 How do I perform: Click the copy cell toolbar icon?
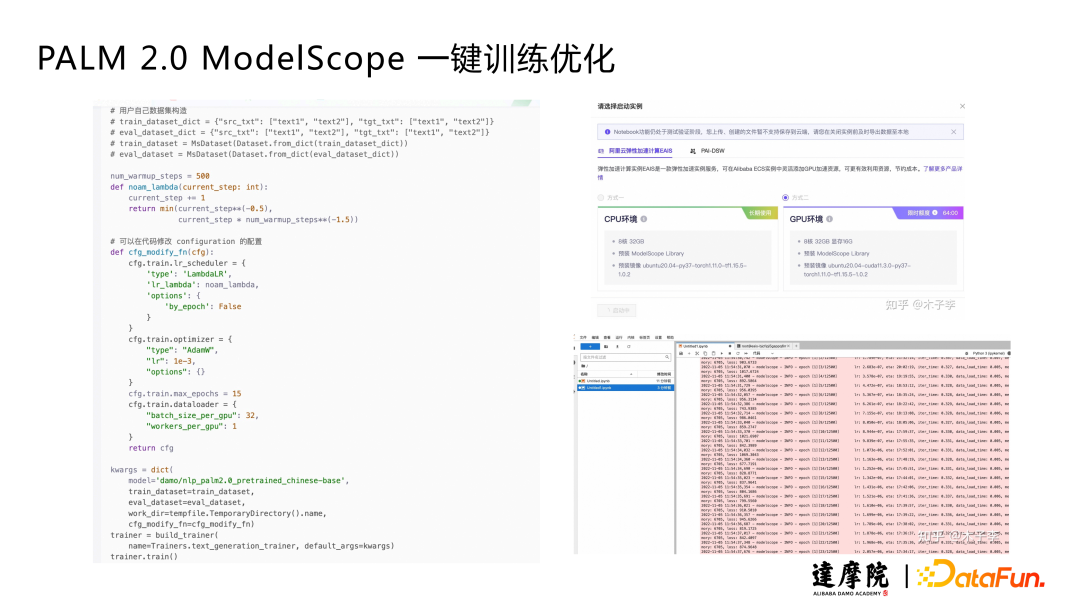pos(705,353)
